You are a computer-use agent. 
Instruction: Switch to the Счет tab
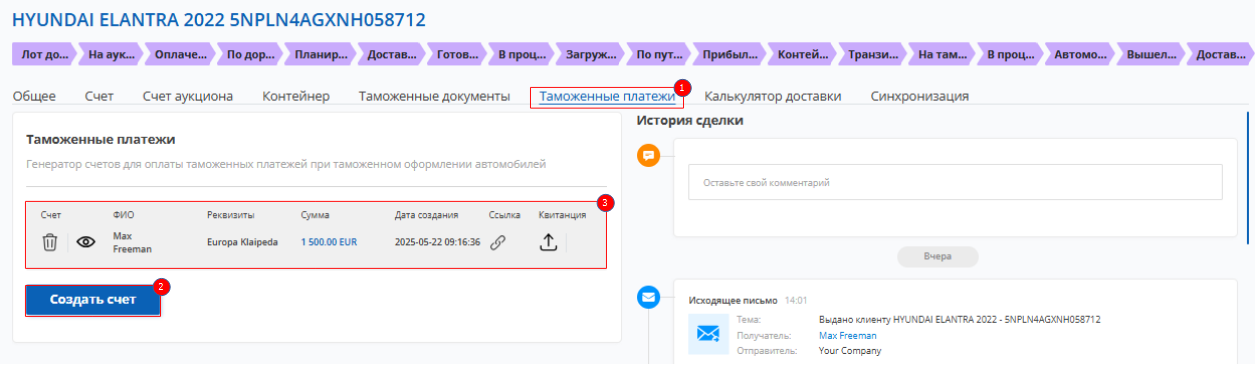[99, 96]
